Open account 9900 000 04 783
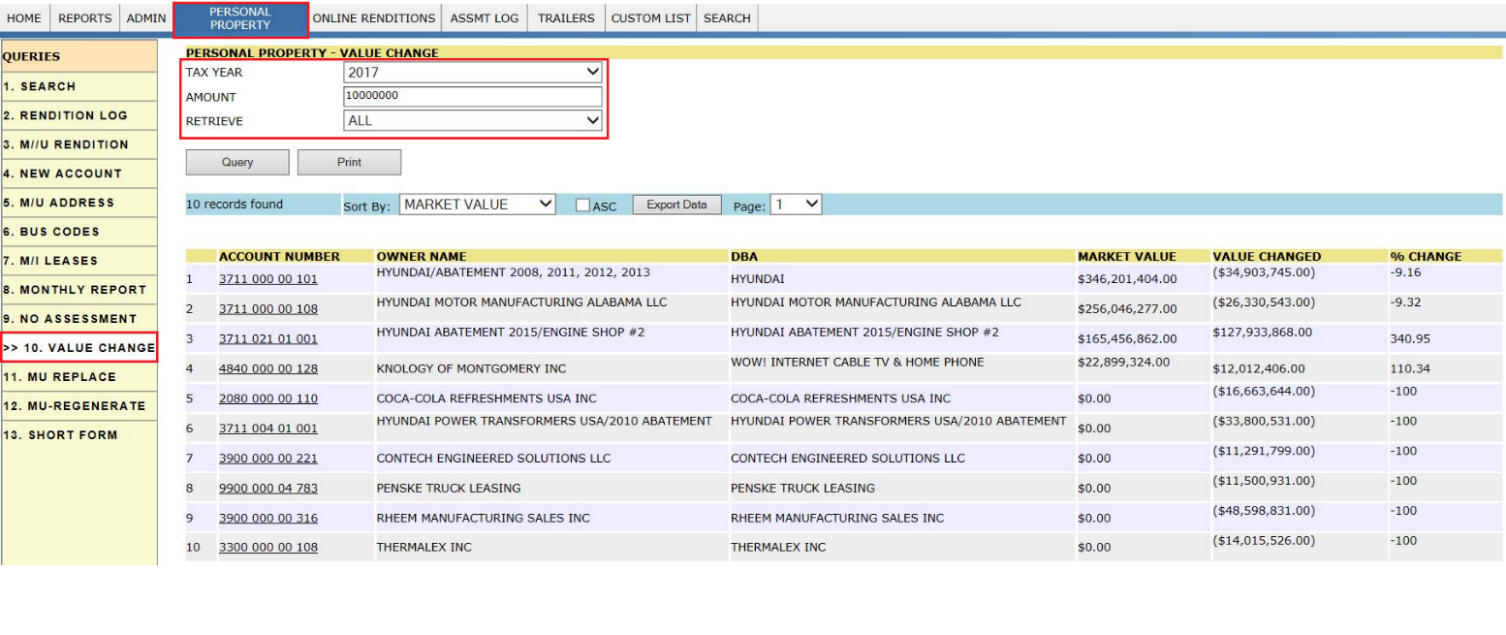This screenshot has height=635, width=1506. 268,488
